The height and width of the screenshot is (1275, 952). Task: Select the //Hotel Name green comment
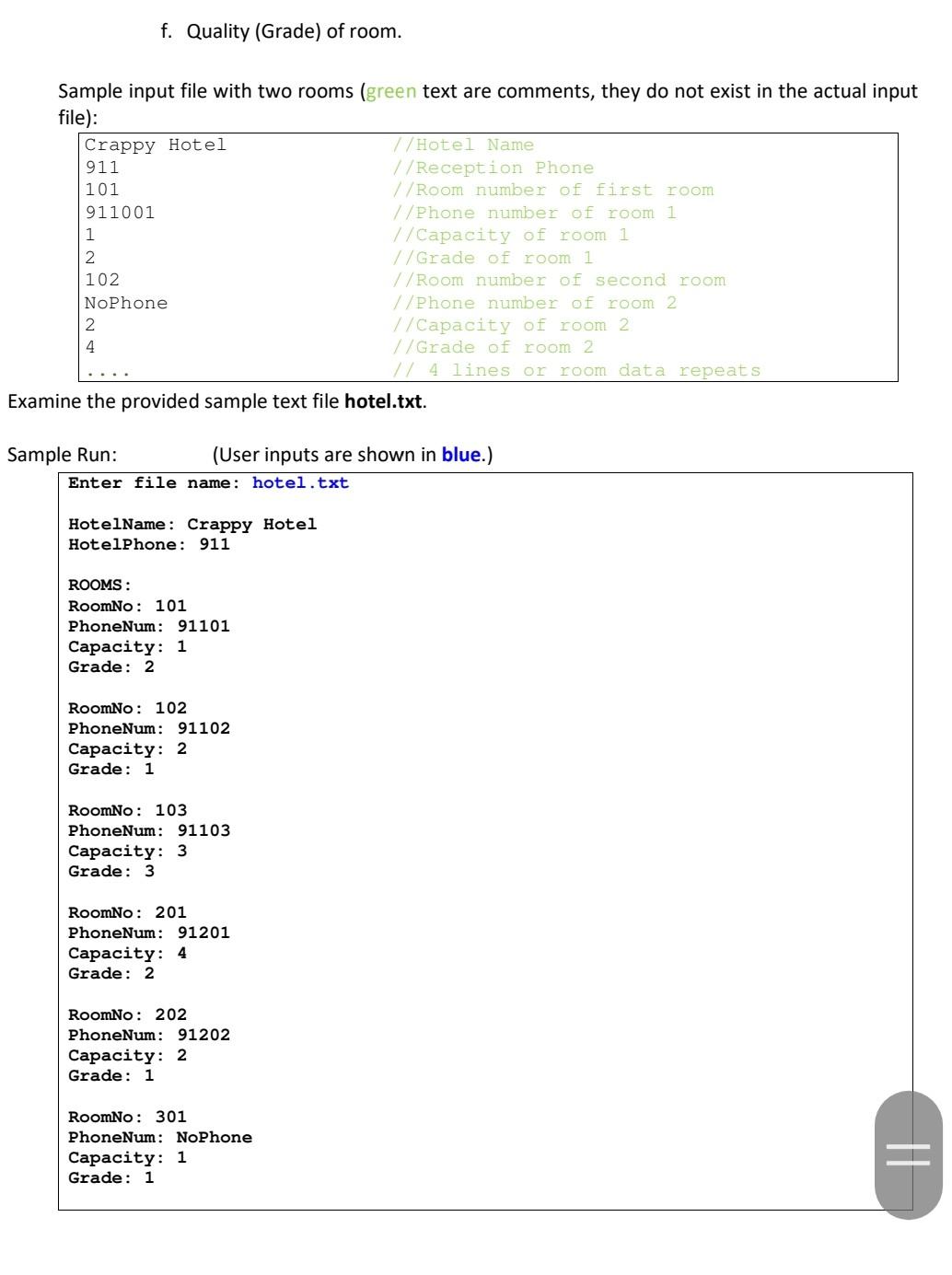pos(462,145)
